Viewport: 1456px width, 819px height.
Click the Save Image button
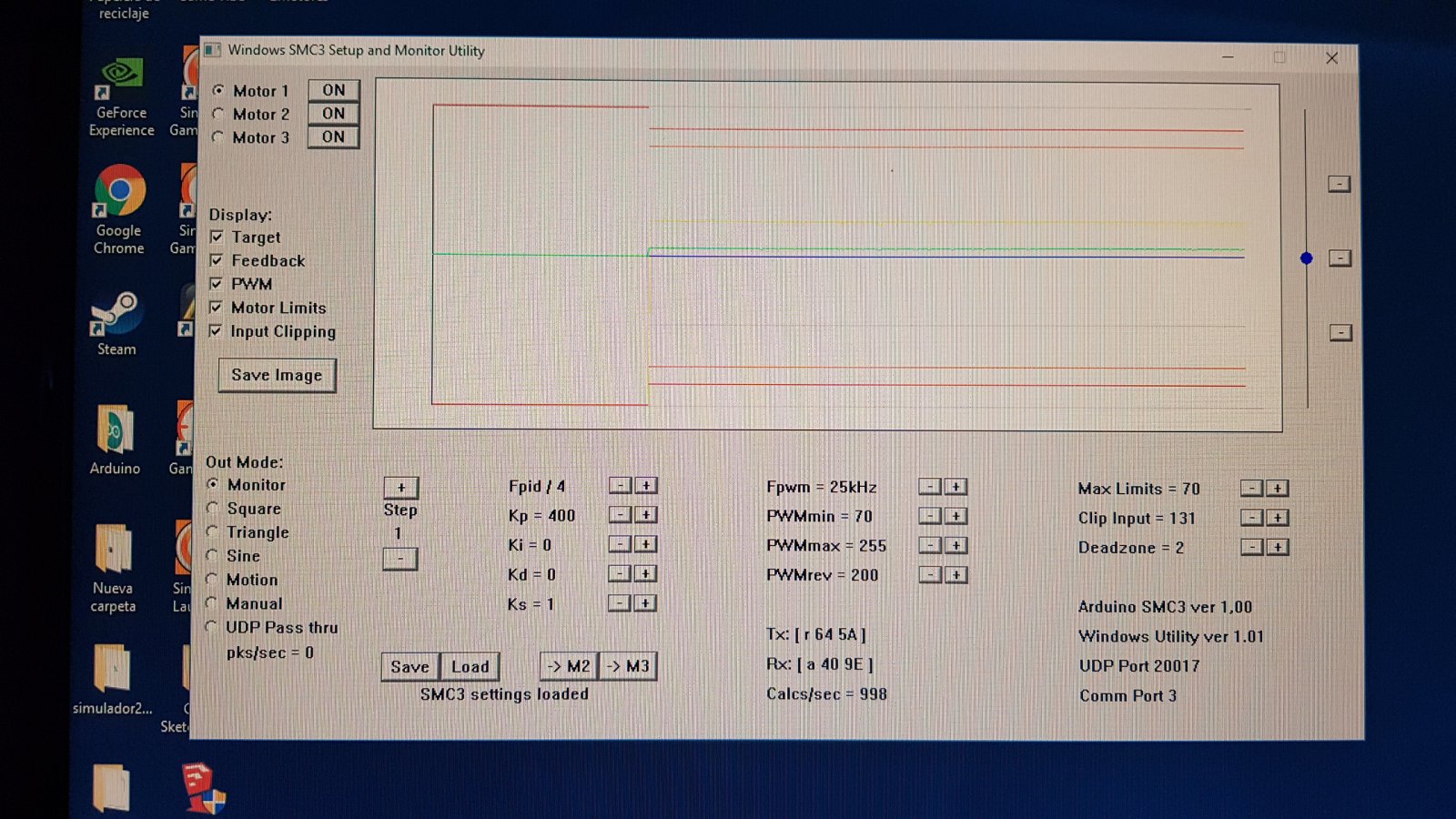[x=277, y=375]
